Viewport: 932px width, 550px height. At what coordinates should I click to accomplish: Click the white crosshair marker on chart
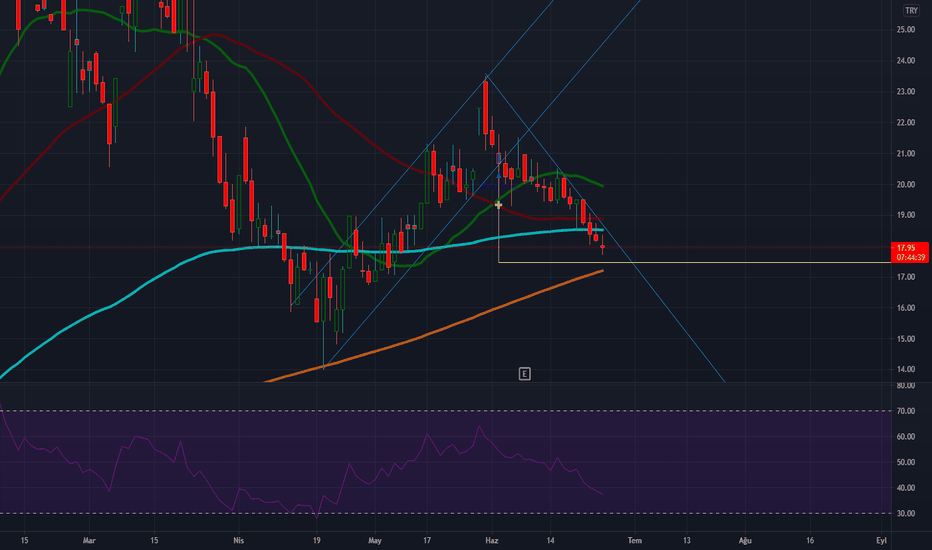(x=498, y=205)
